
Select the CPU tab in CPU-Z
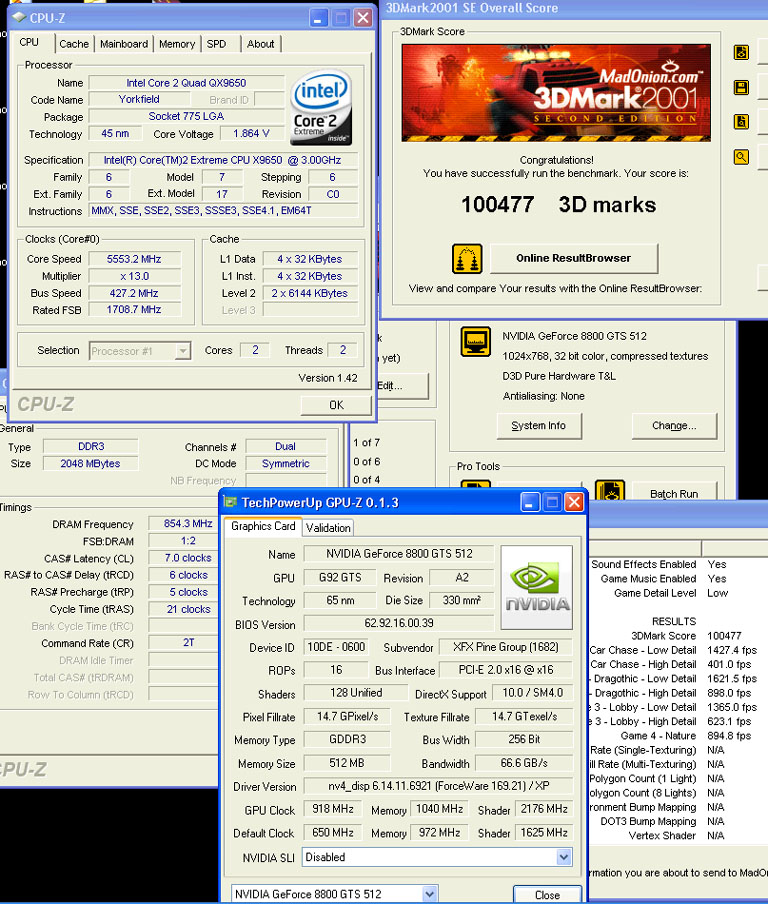pyautogui.click(x=29, y=43)
